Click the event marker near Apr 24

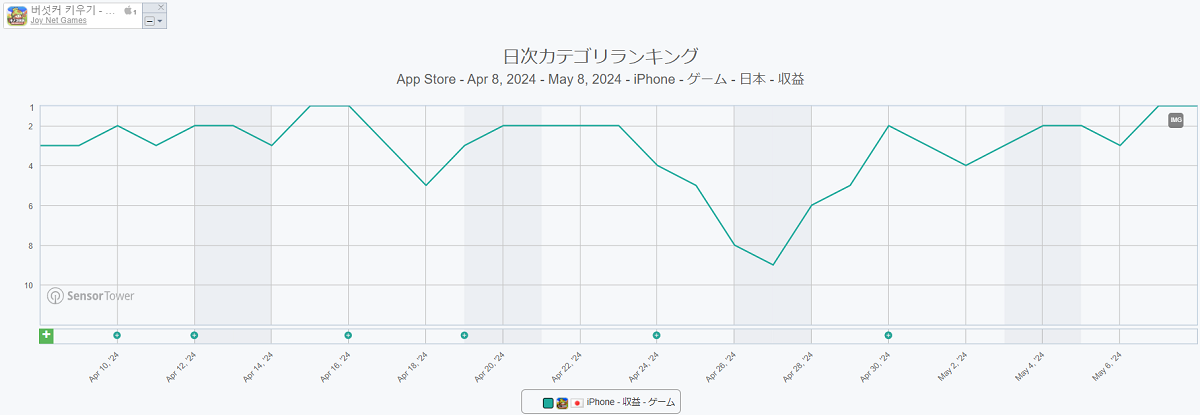click(x=656, y=335)
